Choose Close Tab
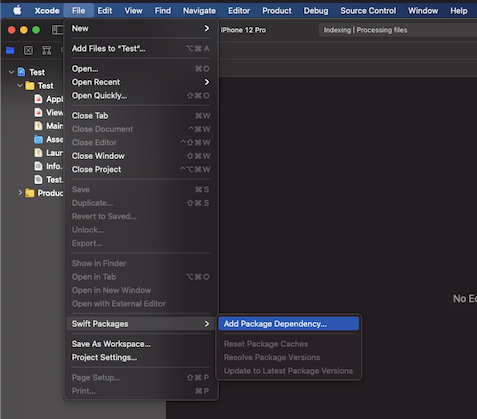The width and height of the screenshot is (477, 419). click(x=141, y=116)
